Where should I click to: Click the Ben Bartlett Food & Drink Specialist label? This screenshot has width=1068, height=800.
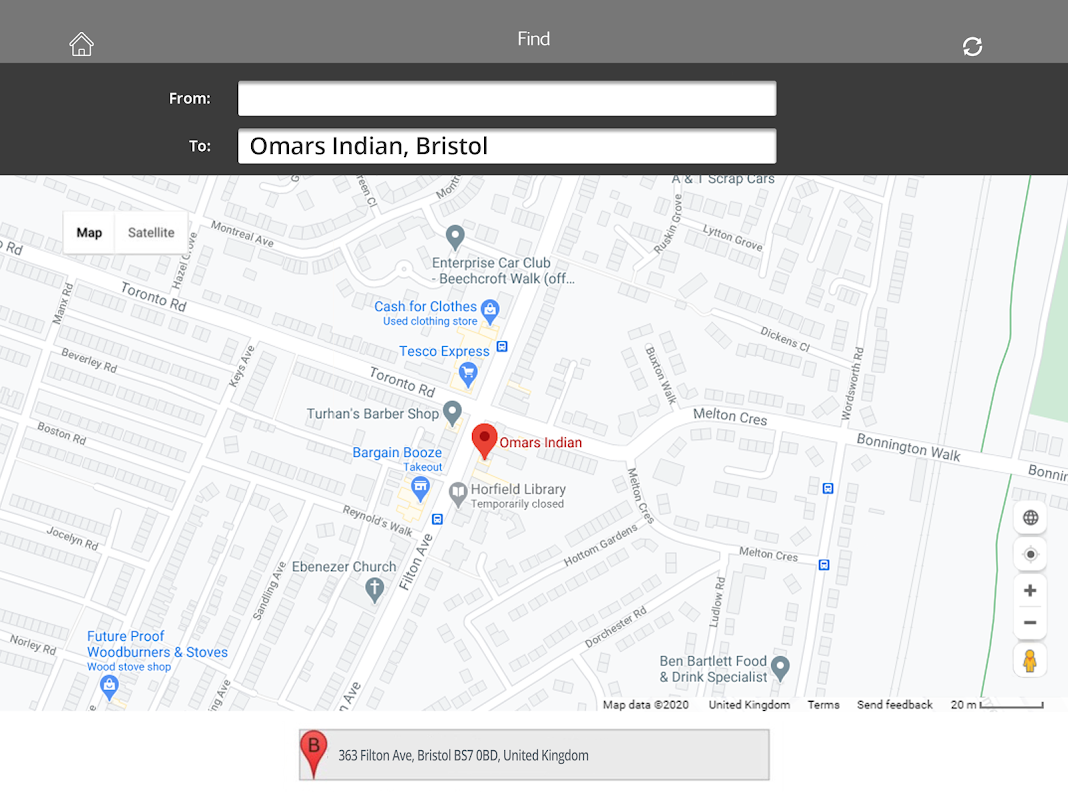pos(713,669)
